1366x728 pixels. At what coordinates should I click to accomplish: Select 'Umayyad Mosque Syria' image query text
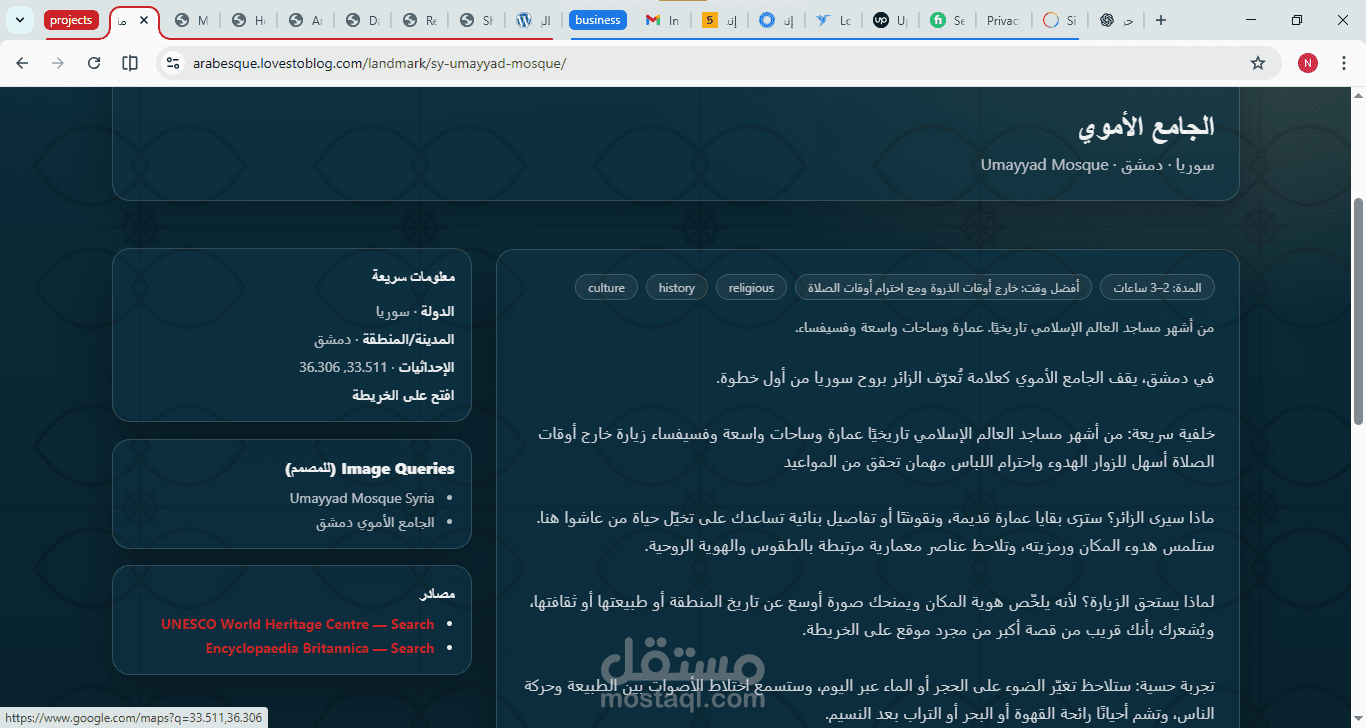362,498
